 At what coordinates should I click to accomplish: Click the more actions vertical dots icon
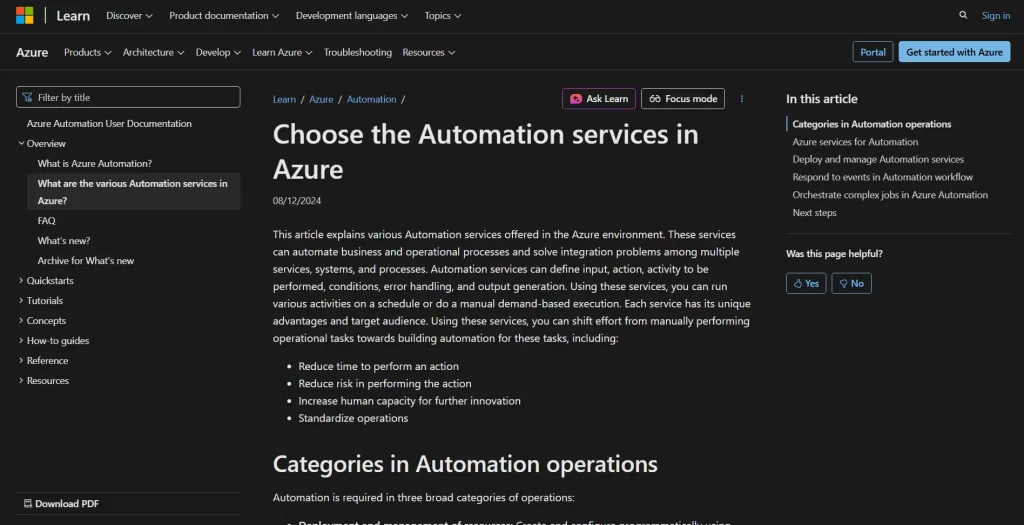point(741,99)
